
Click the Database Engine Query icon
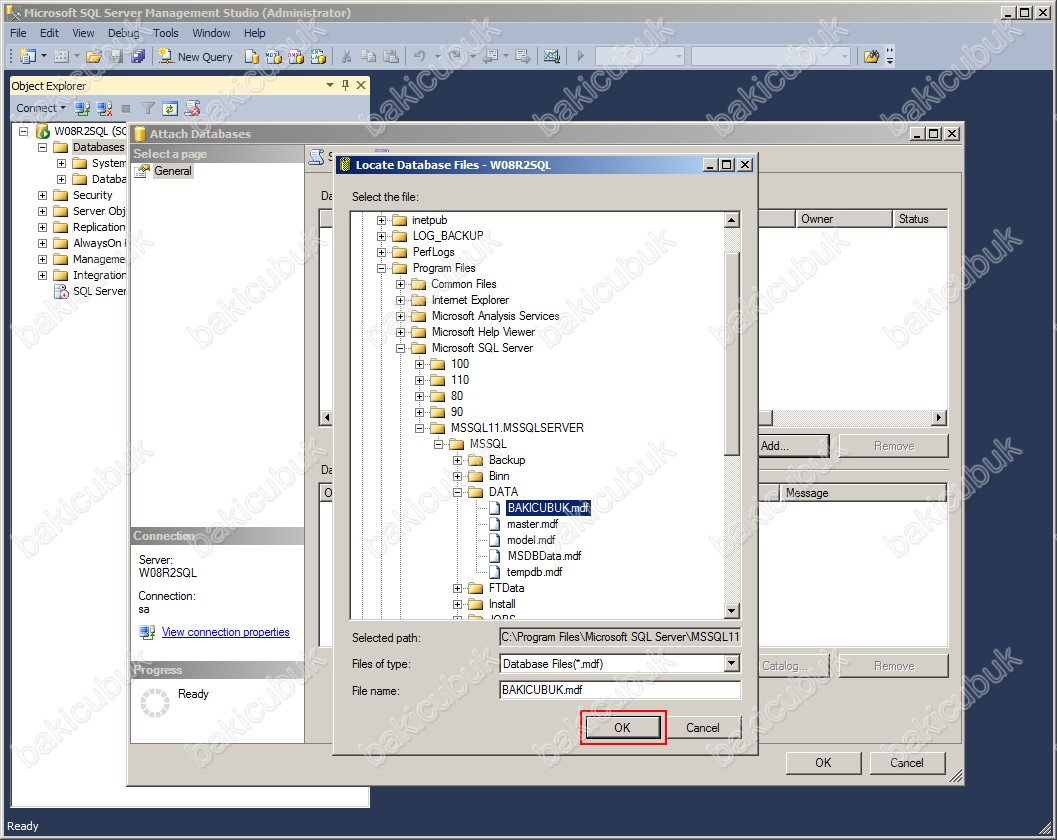click(x=252, y=57)
